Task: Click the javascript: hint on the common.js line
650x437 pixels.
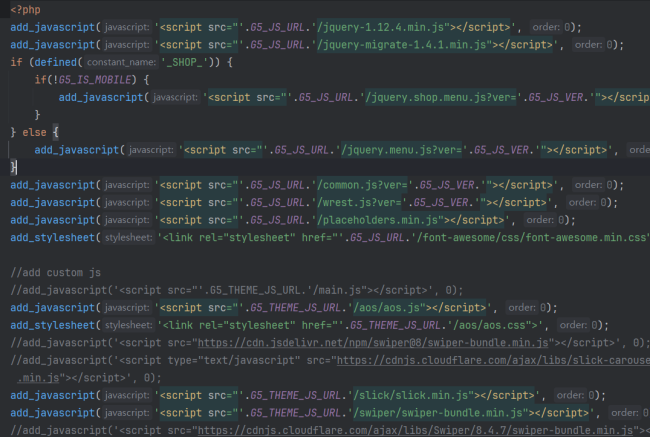Action: (x=126, y=185)
